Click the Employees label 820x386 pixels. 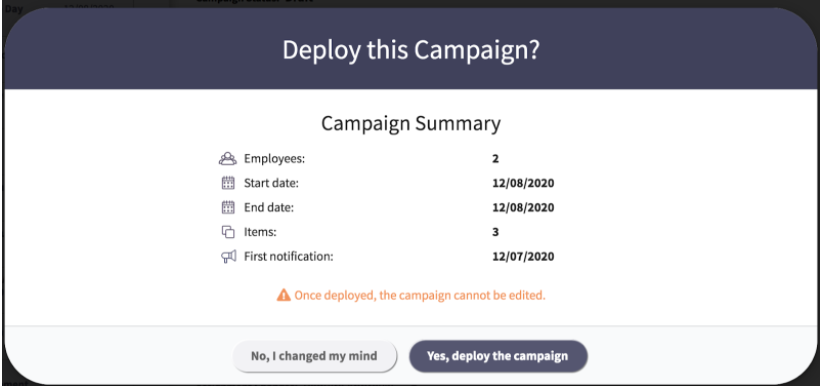pos(275,158)
